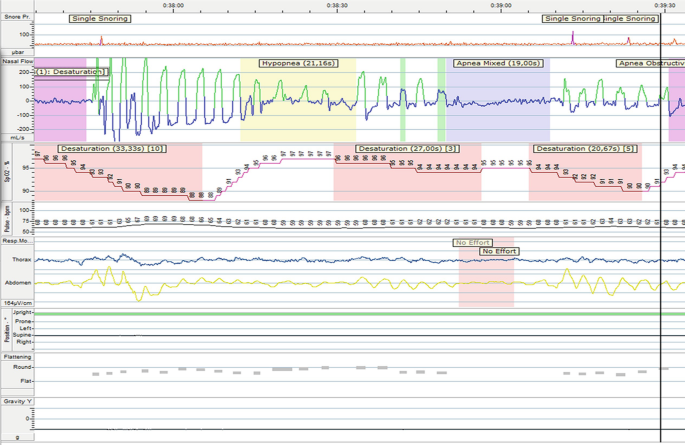Click the 0:38:00 time ruler mark
The image size is (685, 445).
click(x=173, y=6)
